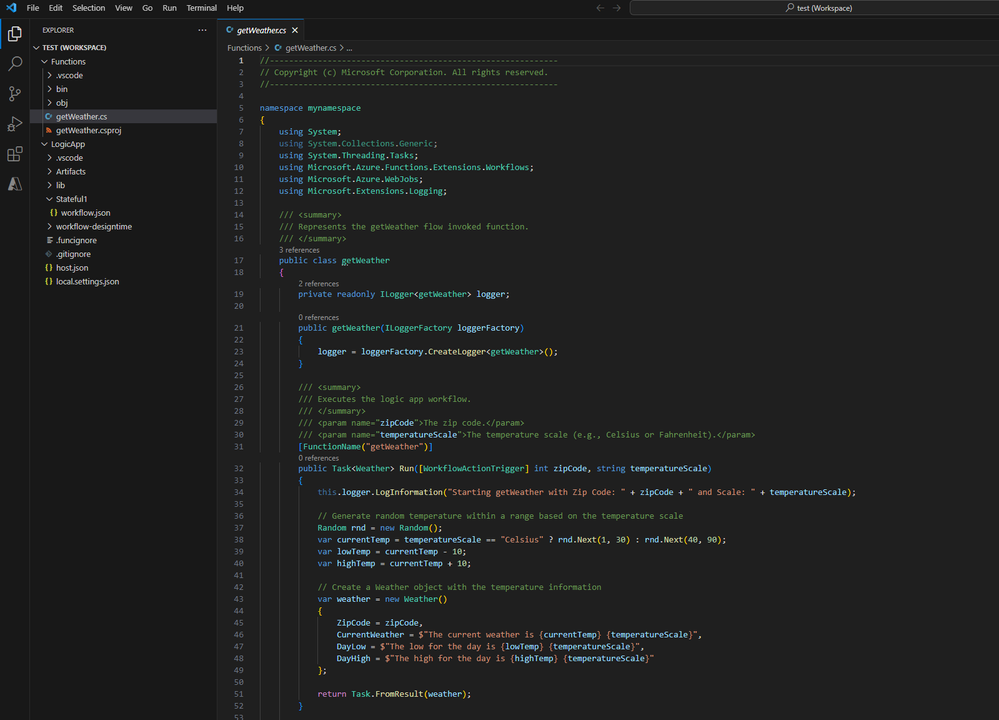This screenshot has width=999, height=720.
Task: Open the Terminal menu
Action: (201, 8)
